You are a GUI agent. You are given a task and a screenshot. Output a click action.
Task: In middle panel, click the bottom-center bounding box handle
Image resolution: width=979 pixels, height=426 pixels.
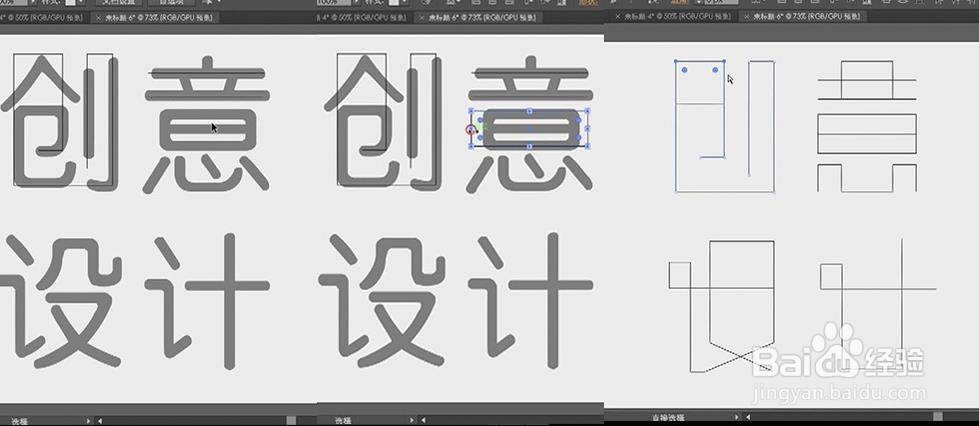click(x=529, y=146)
